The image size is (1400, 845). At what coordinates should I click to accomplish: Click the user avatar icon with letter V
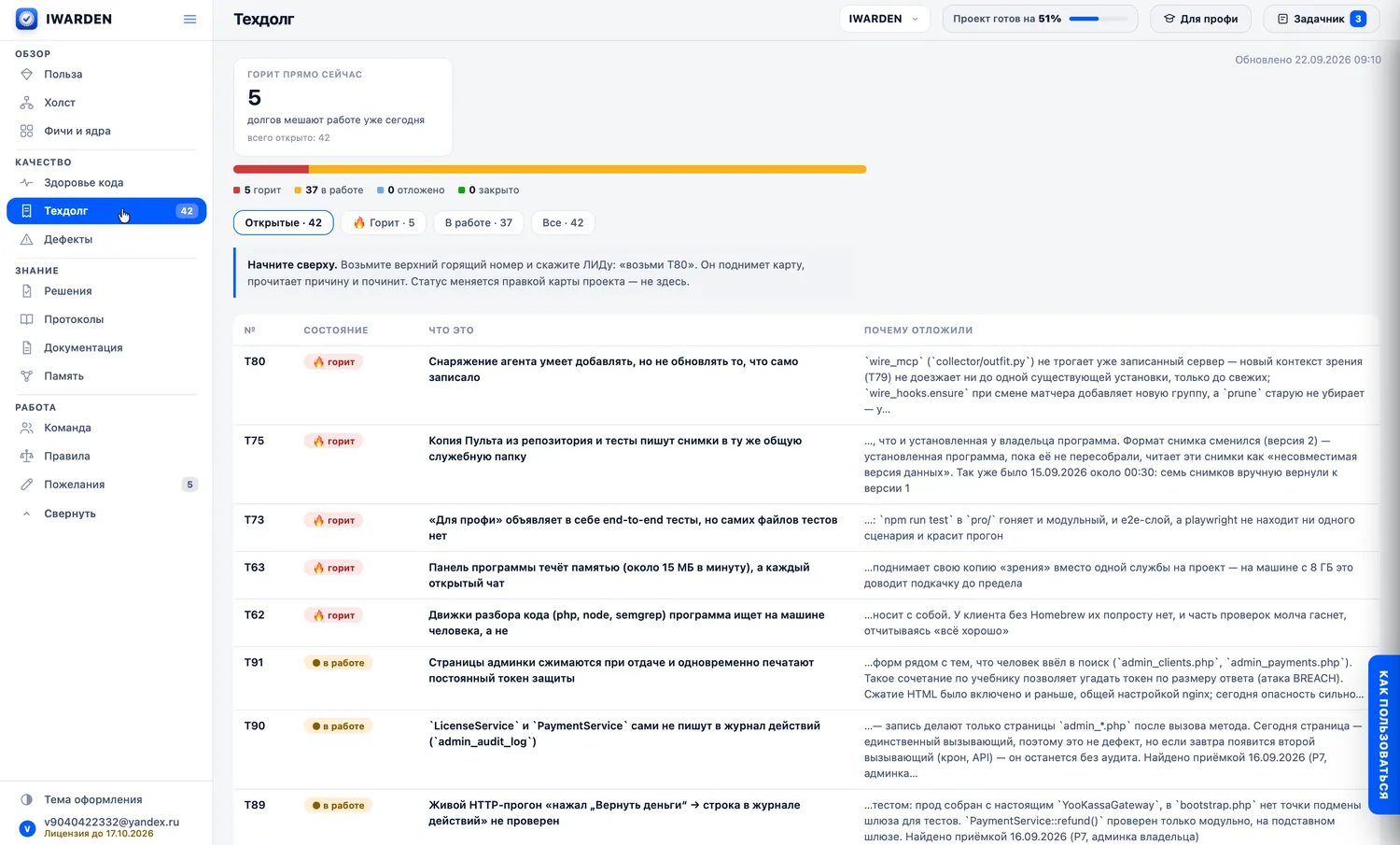coord(27,828)
